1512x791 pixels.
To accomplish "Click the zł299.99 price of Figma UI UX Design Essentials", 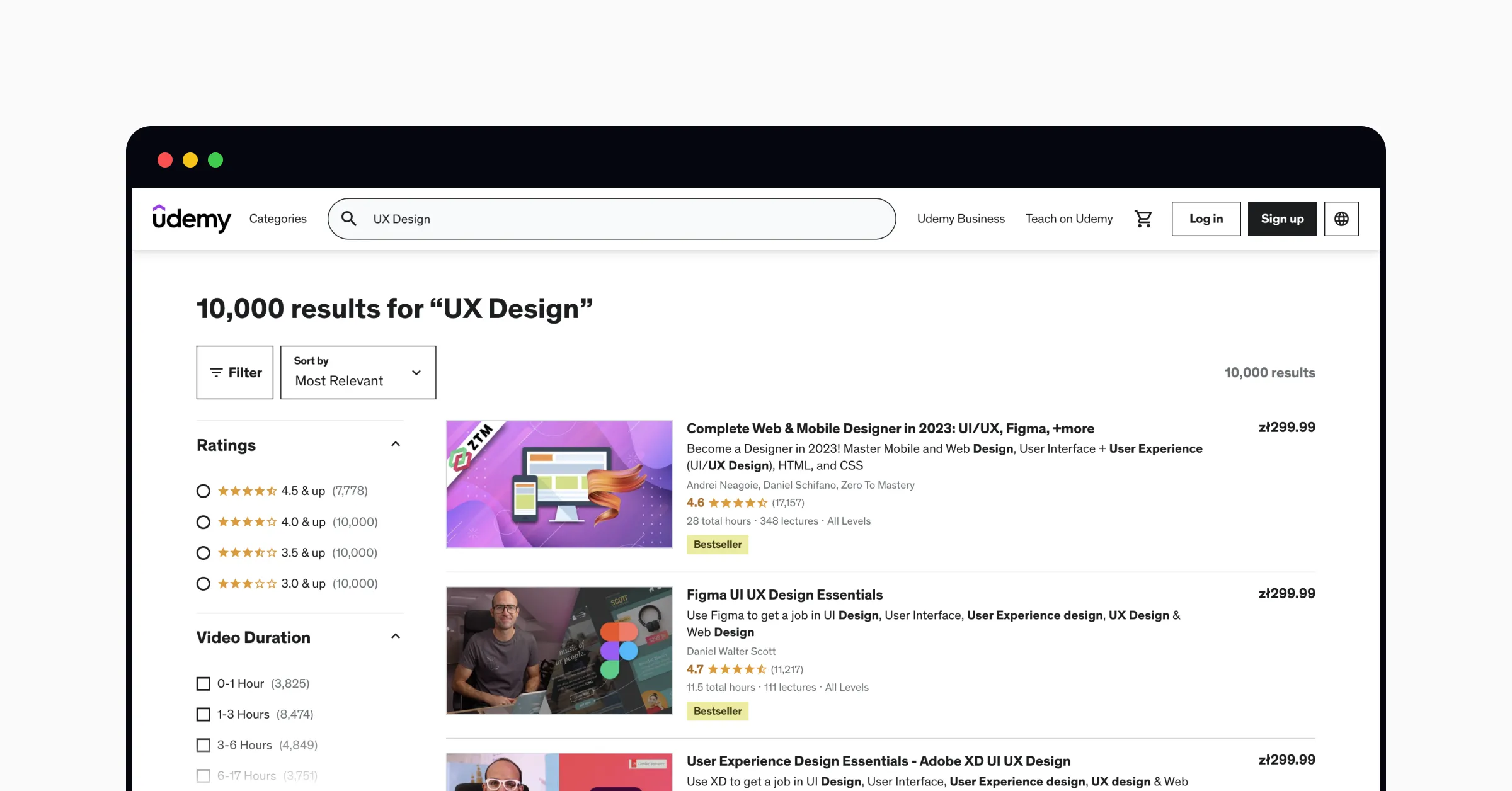I will (1287, 593).
